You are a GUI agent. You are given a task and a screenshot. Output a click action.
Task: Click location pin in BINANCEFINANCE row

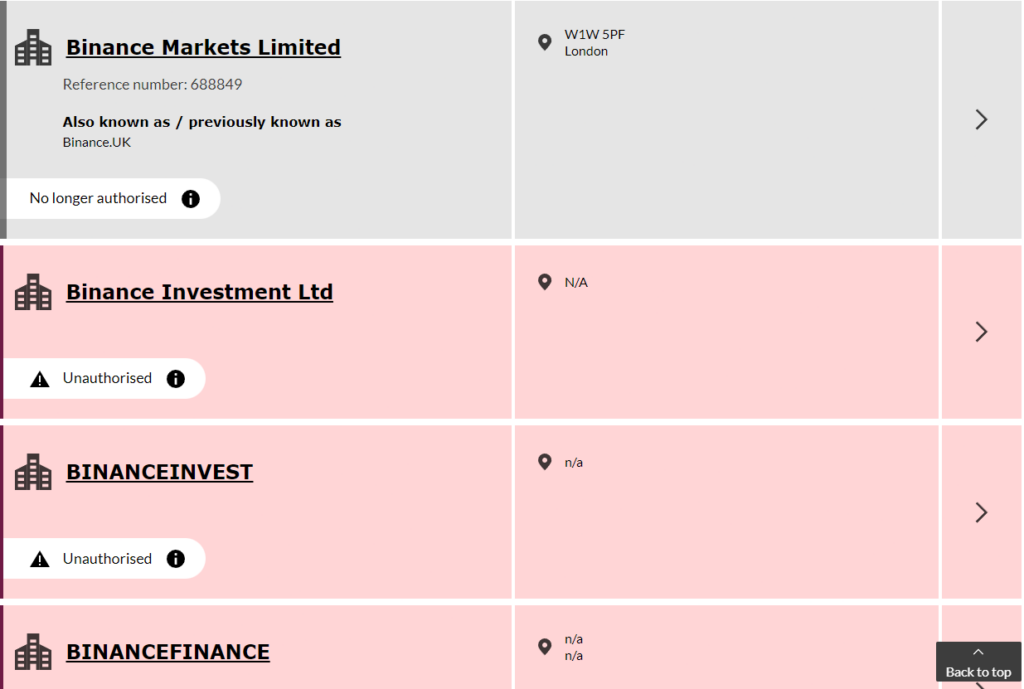(x=544, y=647)
